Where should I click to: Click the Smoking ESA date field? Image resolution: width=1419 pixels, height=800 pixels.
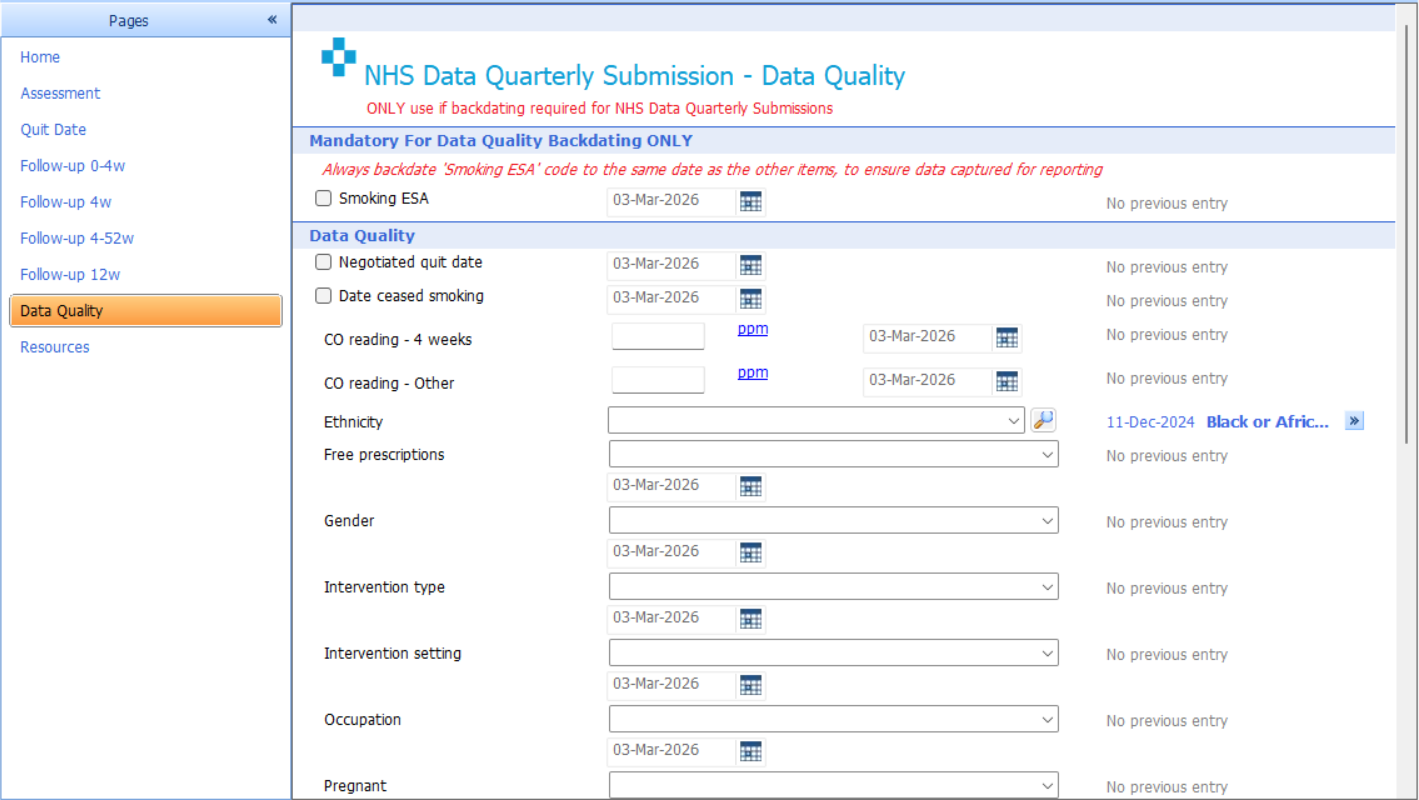coord(672,200)
